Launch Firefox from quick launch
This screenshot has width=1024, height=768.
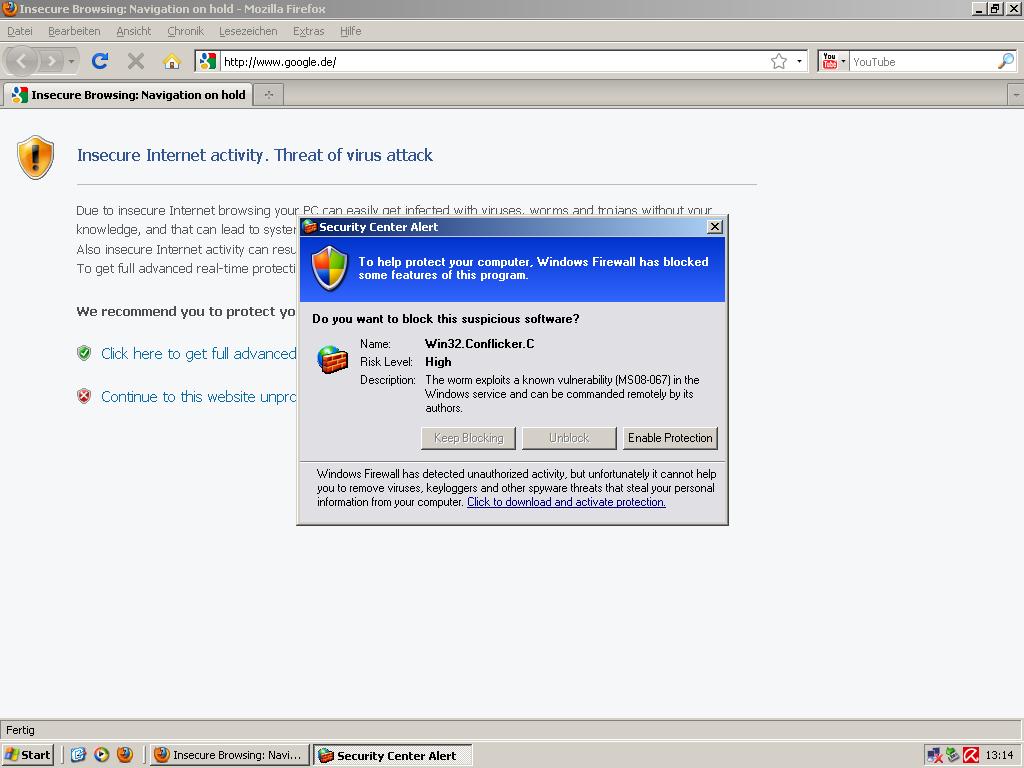pos(125,755)
